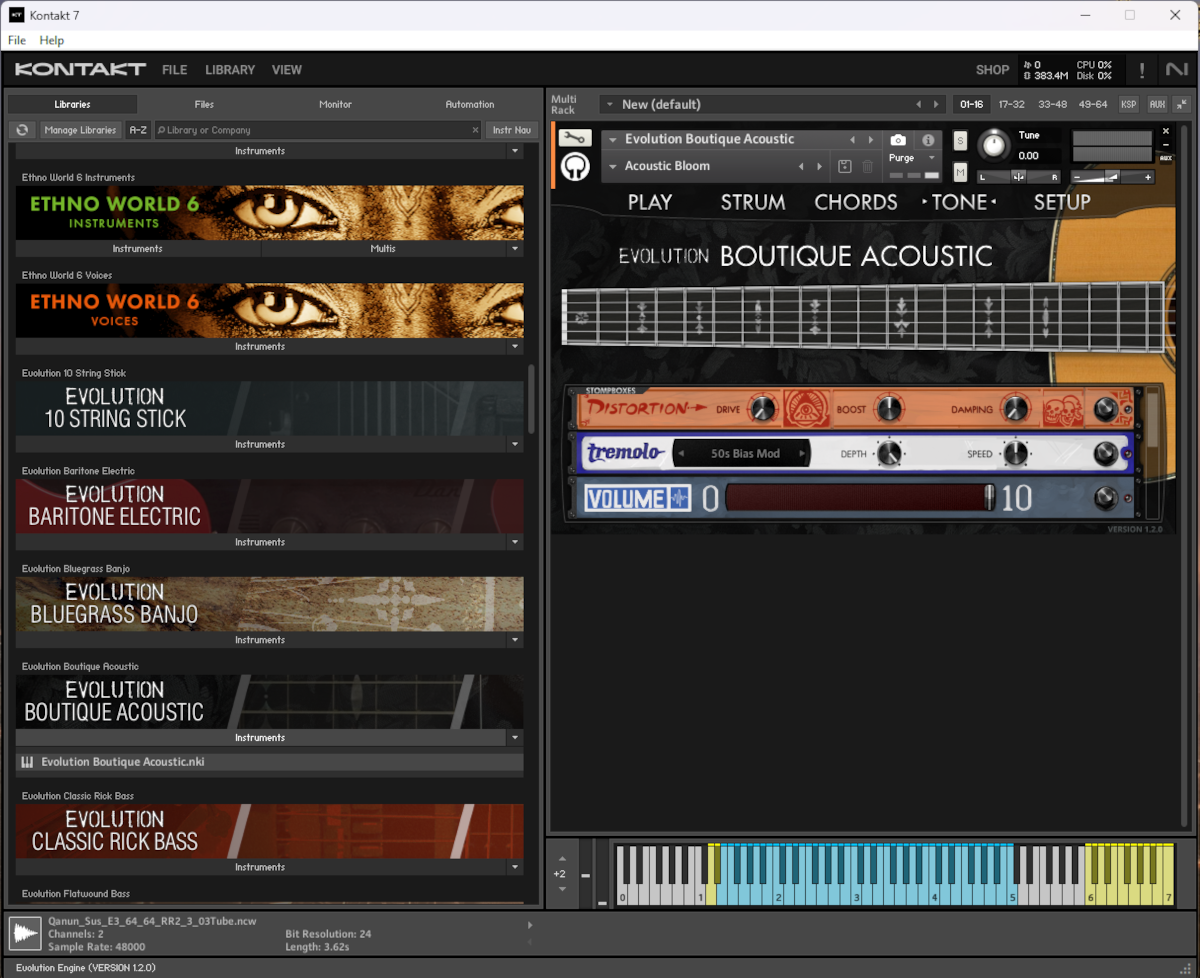Show instrument info with the i icon
The height and width of the screenshot is (978, 1200).
pos(928,140)
